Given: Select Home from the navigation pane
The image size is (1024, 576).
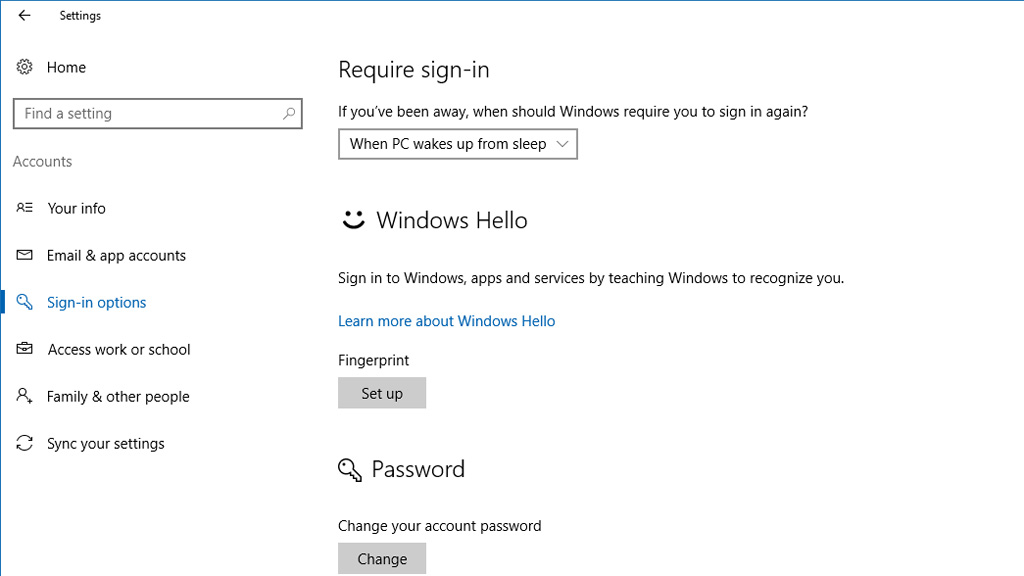Looking at the screenshot, I should click(x=66, y=67).
